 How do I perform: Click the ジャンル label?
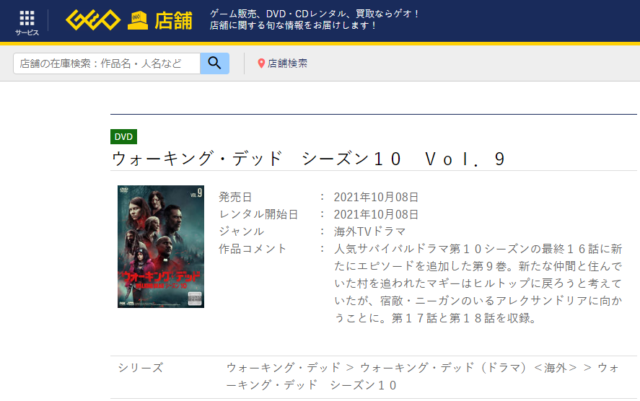pos(241,232)
